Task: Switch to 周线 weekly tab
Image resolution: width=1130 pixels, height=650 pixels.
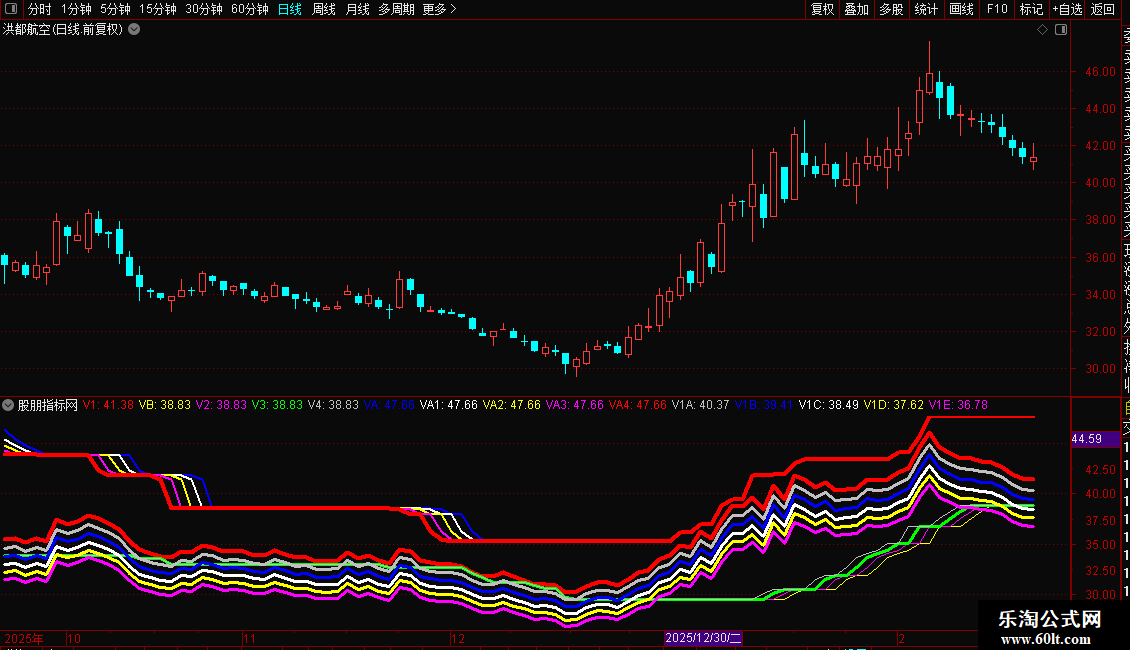Action: (324, 9)
